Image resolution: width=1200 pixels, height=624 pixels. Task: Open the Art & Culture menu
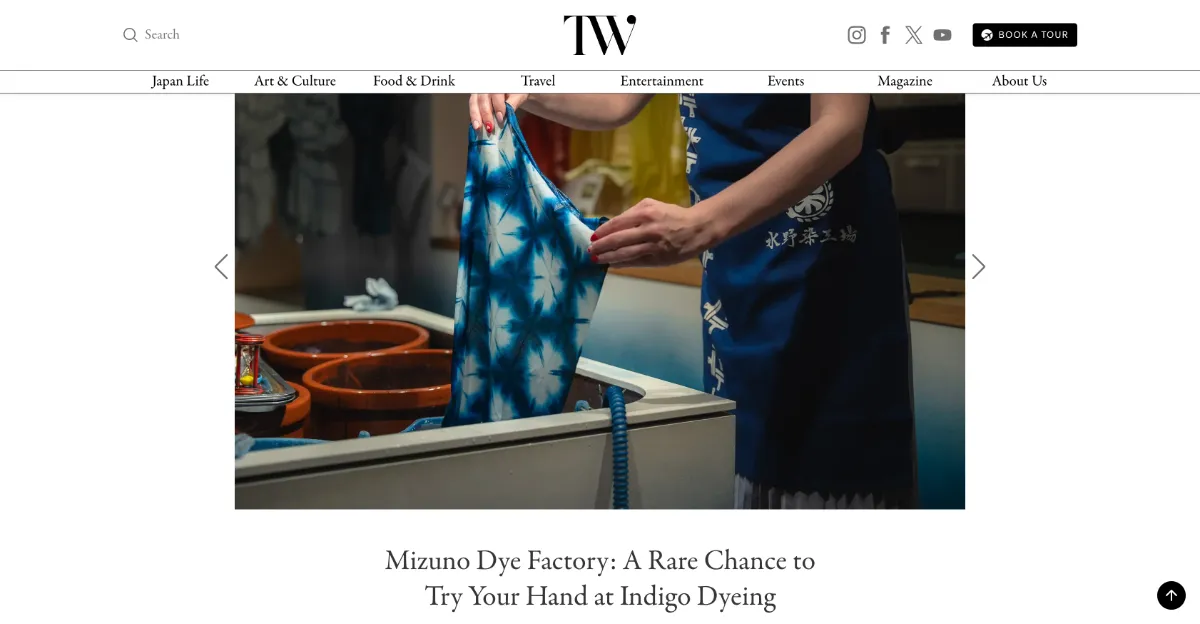pyautogui.click(x=295, y=81)
